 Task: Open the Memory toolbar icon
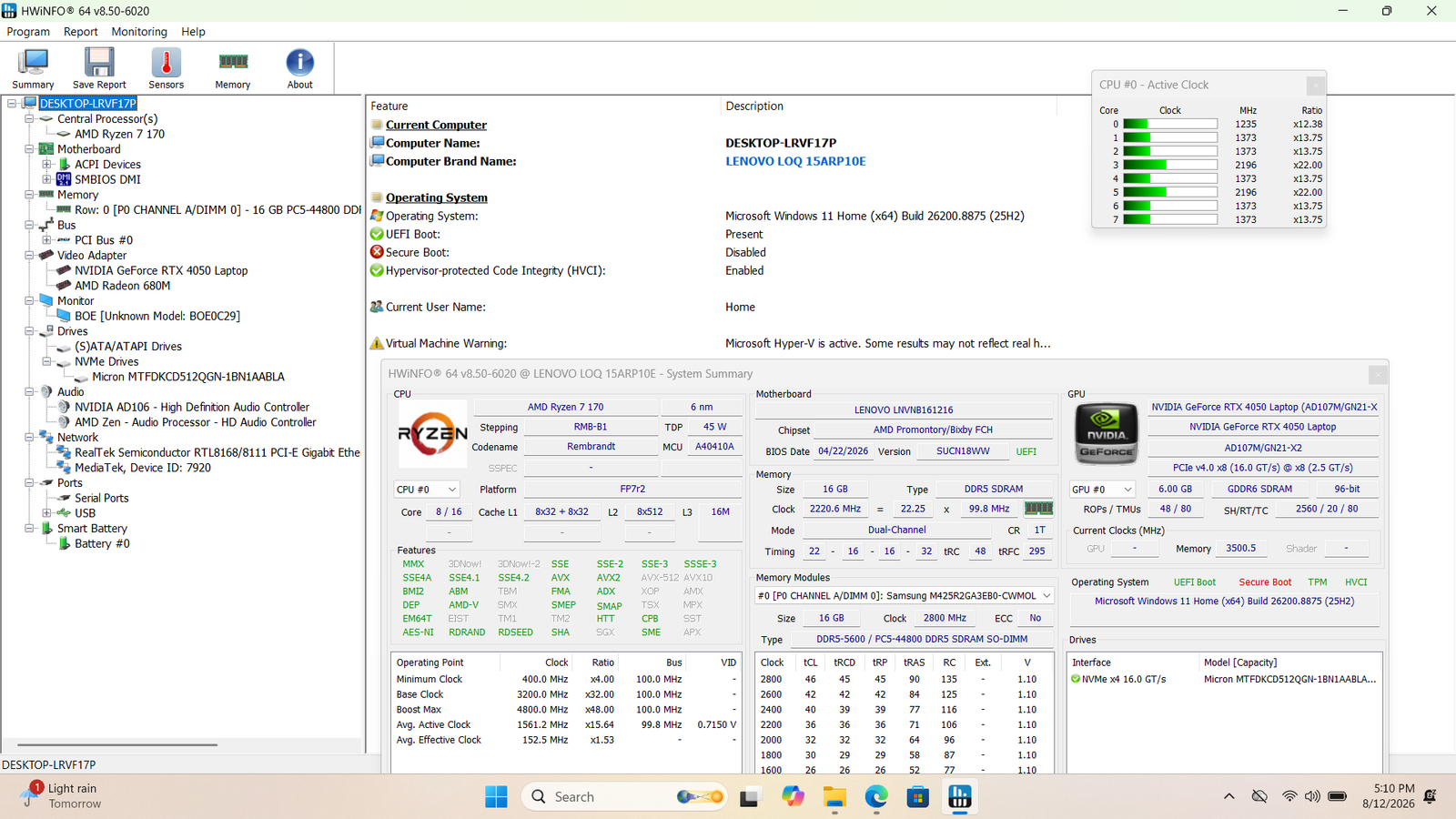(233, 68)
